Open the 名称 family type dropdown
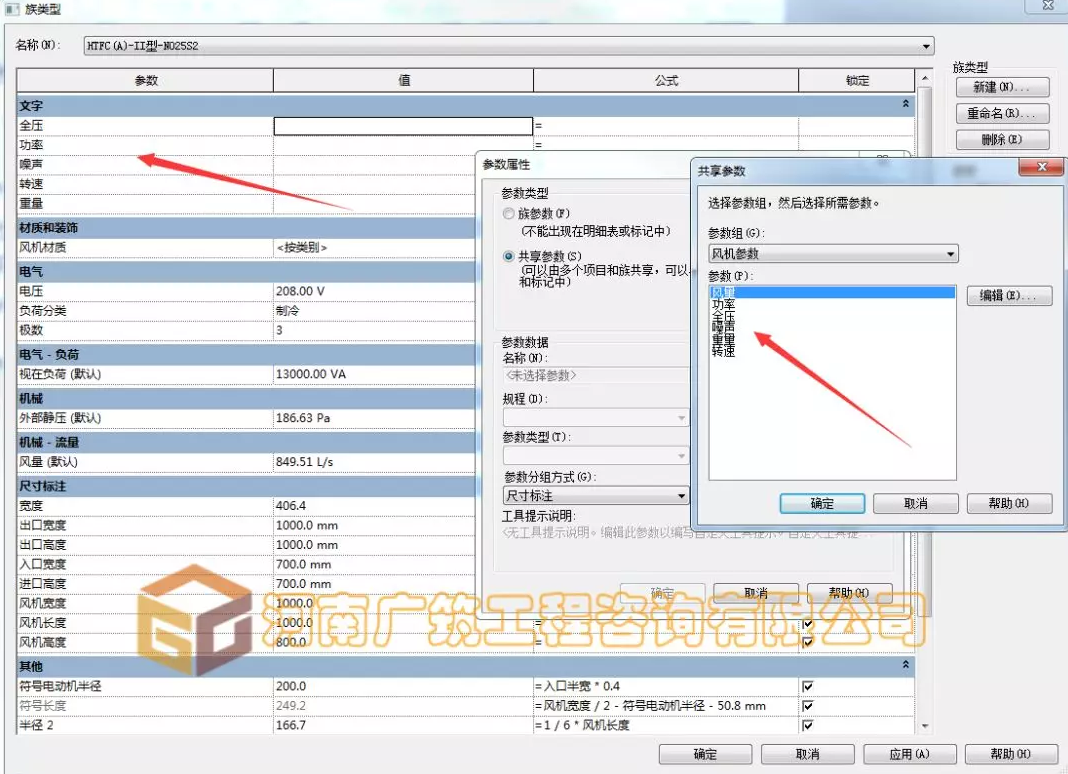Viewport: 1068px width, 774px height. click(x=926, y=46)
